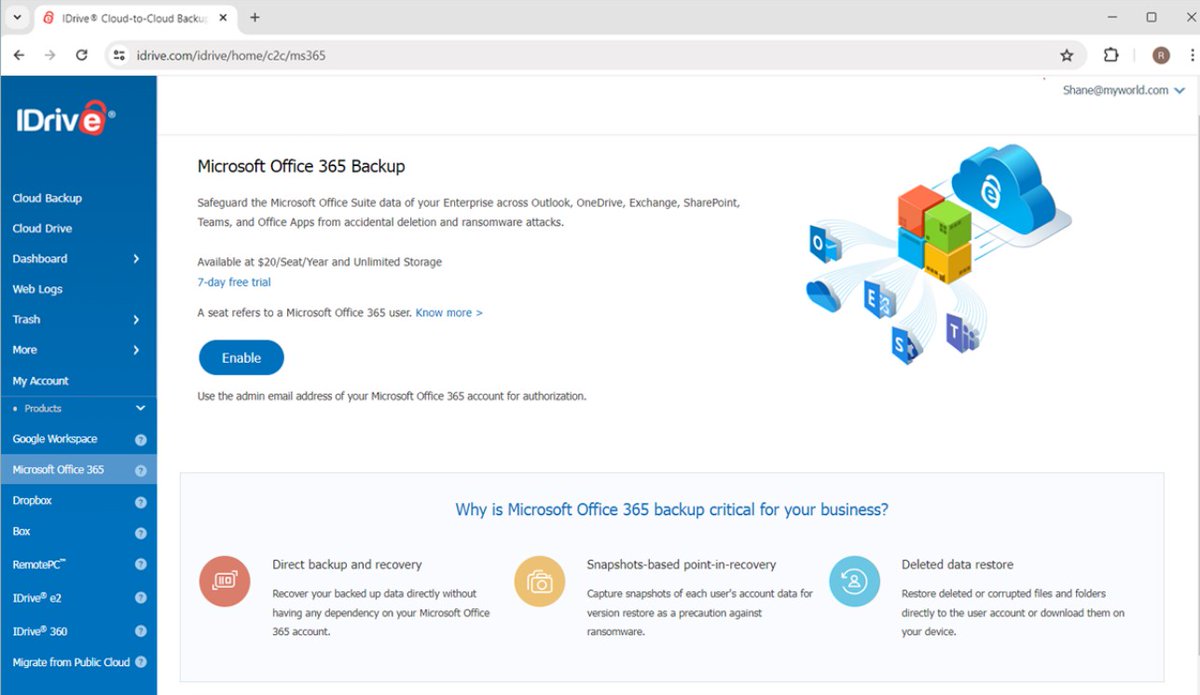Click the browser extensions puzzle icon
Screen dimensions: 1200x695
coord(1111,55)
